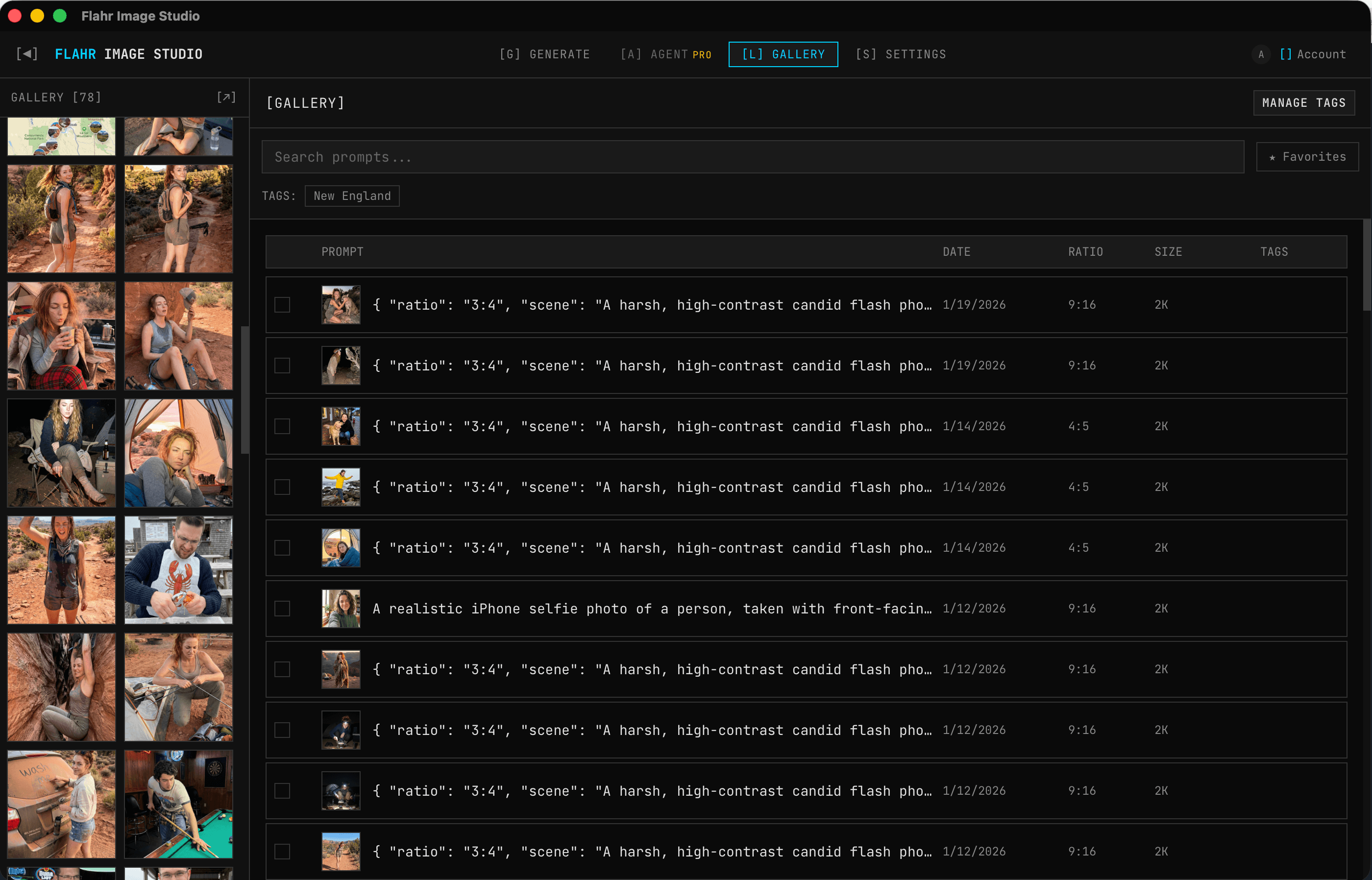Select the New England tag filter
The image size is (1372, 880).
pos(351,196)
